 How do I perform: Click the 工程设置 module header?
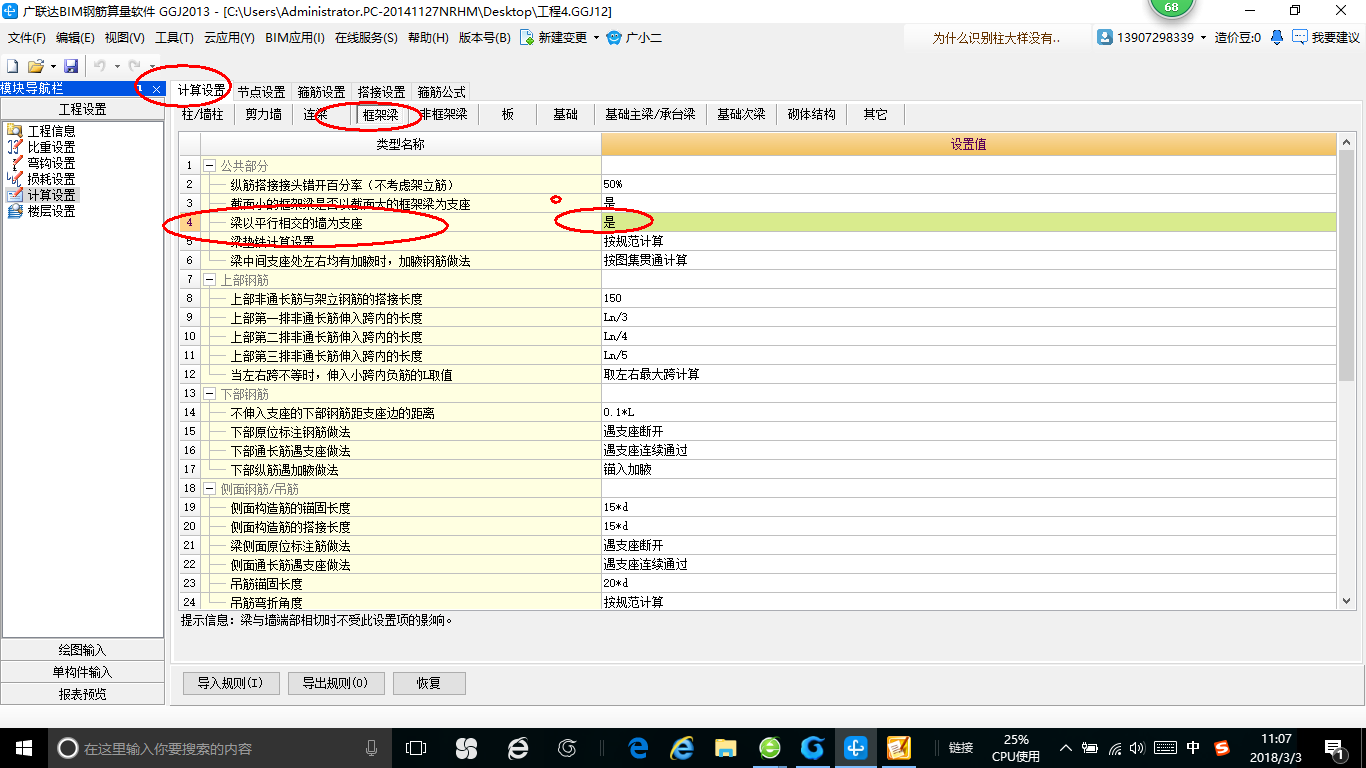[x=82, y=110]
